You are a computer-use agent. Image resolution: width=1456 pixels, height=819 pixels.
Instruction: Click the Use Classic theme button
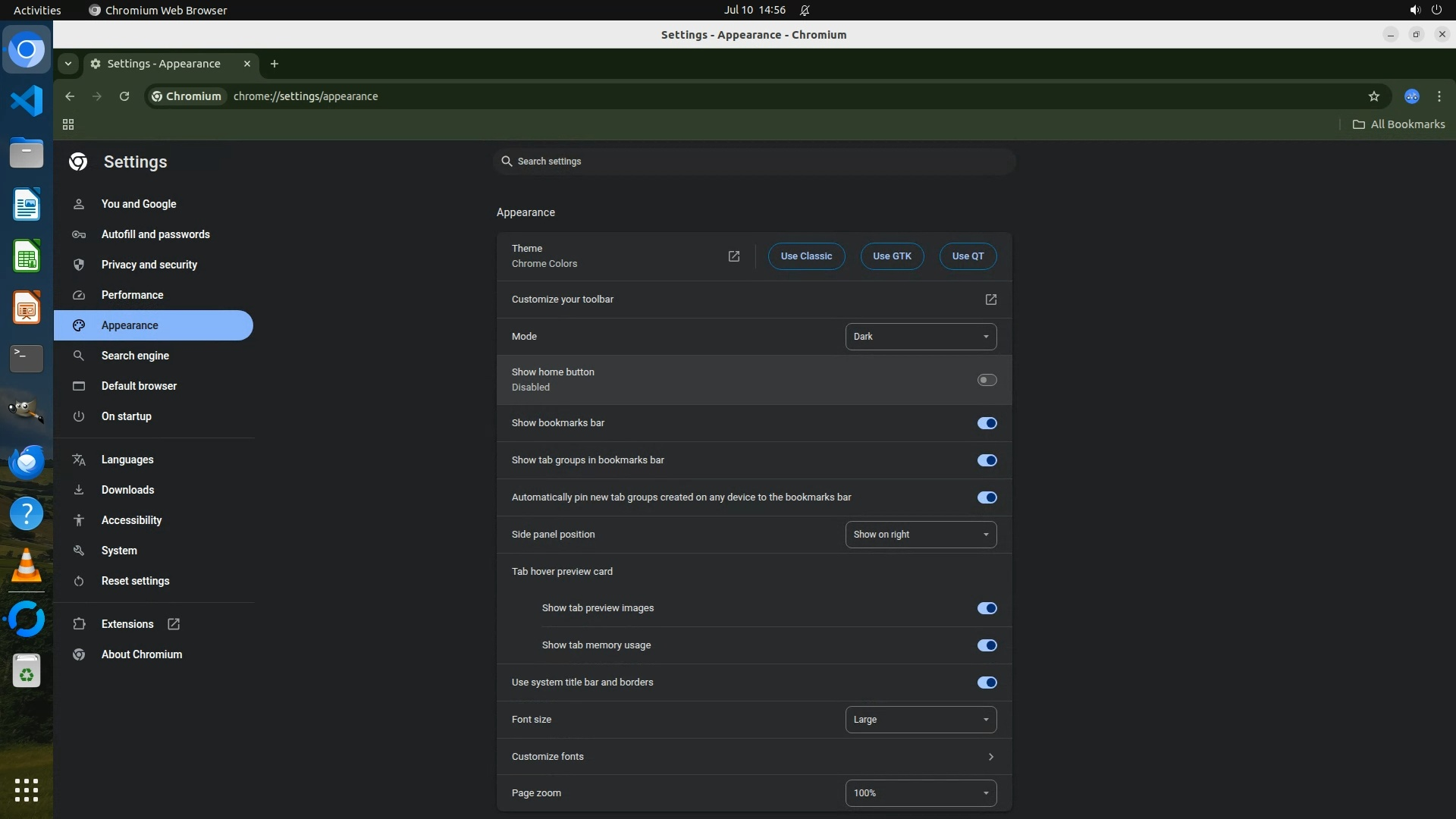(x=806, y=256)
